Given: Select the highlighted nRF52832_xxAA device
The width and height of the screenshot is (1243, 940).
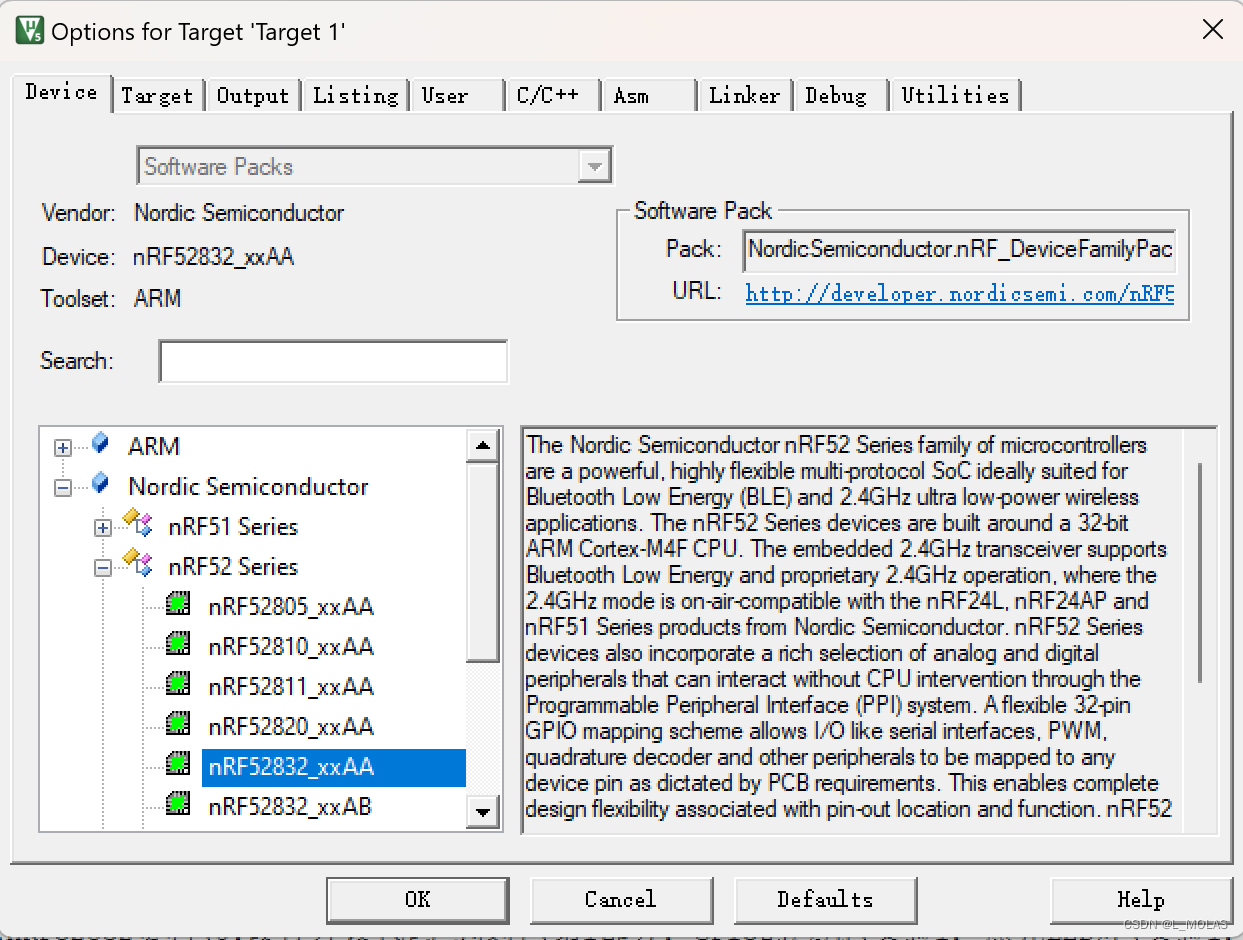Looking at the screenshot, I should 334,767.
